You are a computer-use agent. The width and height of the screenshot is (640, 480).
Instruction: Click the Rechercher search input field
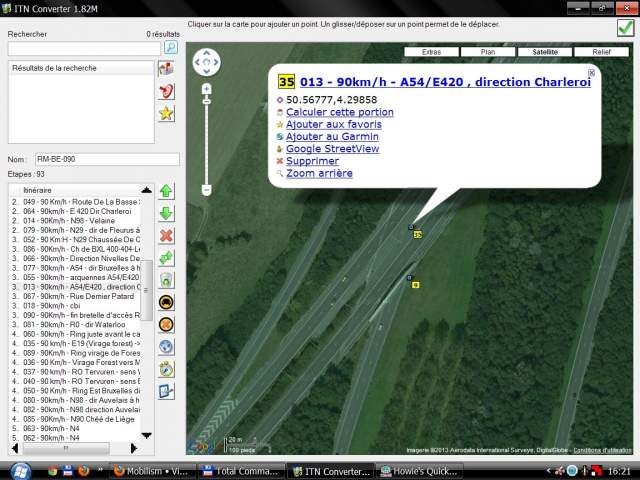(x=83, y=48)
